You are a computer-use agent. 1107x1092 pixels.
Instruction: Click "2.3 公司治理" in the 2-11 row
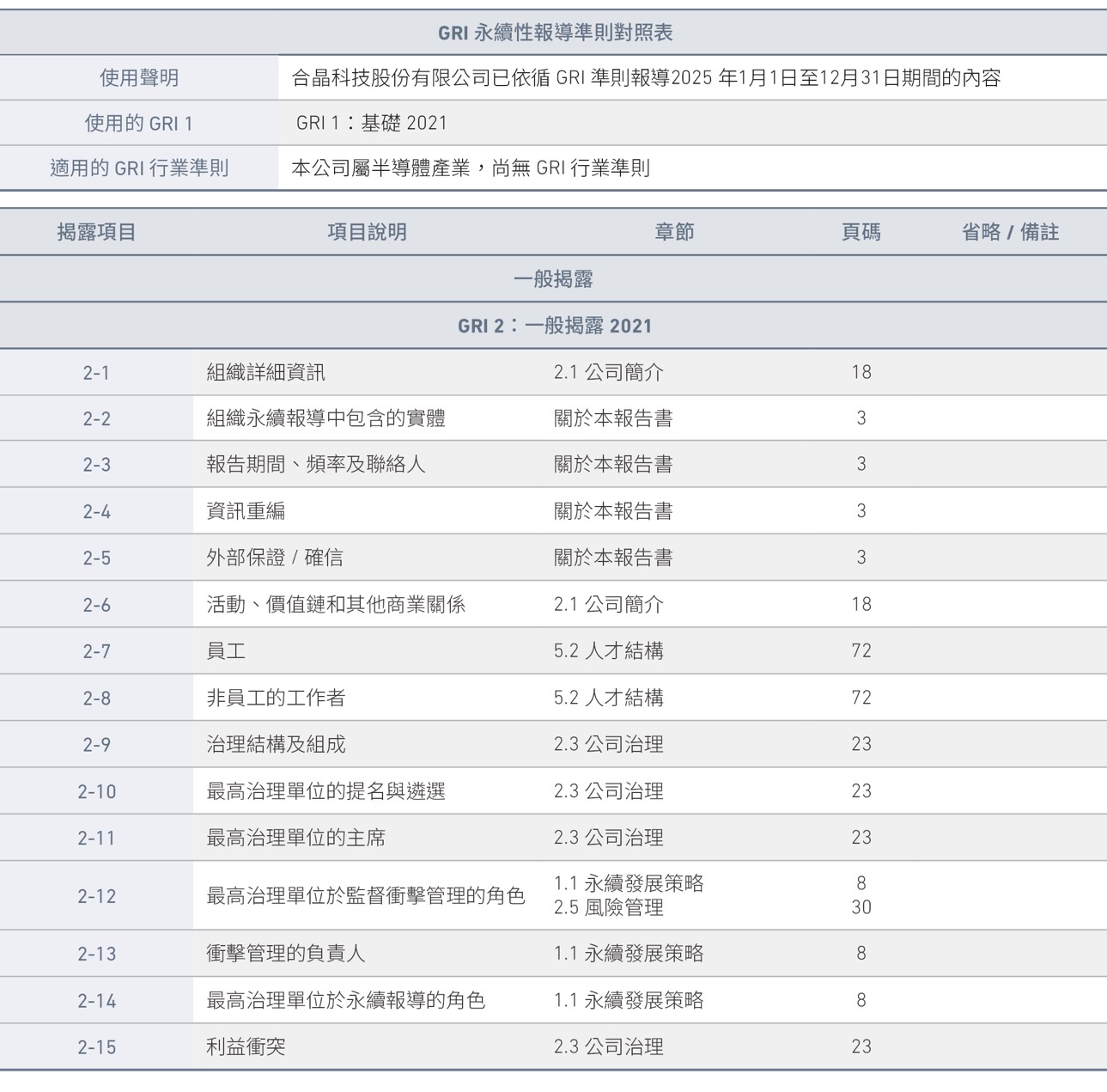pos(609,838)
